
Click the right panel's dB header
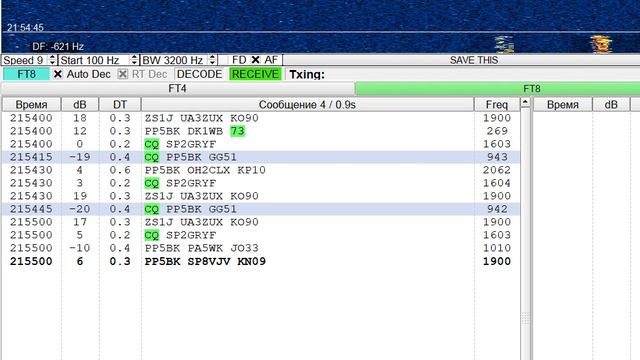pyautogui.click(x=611, y=104)
